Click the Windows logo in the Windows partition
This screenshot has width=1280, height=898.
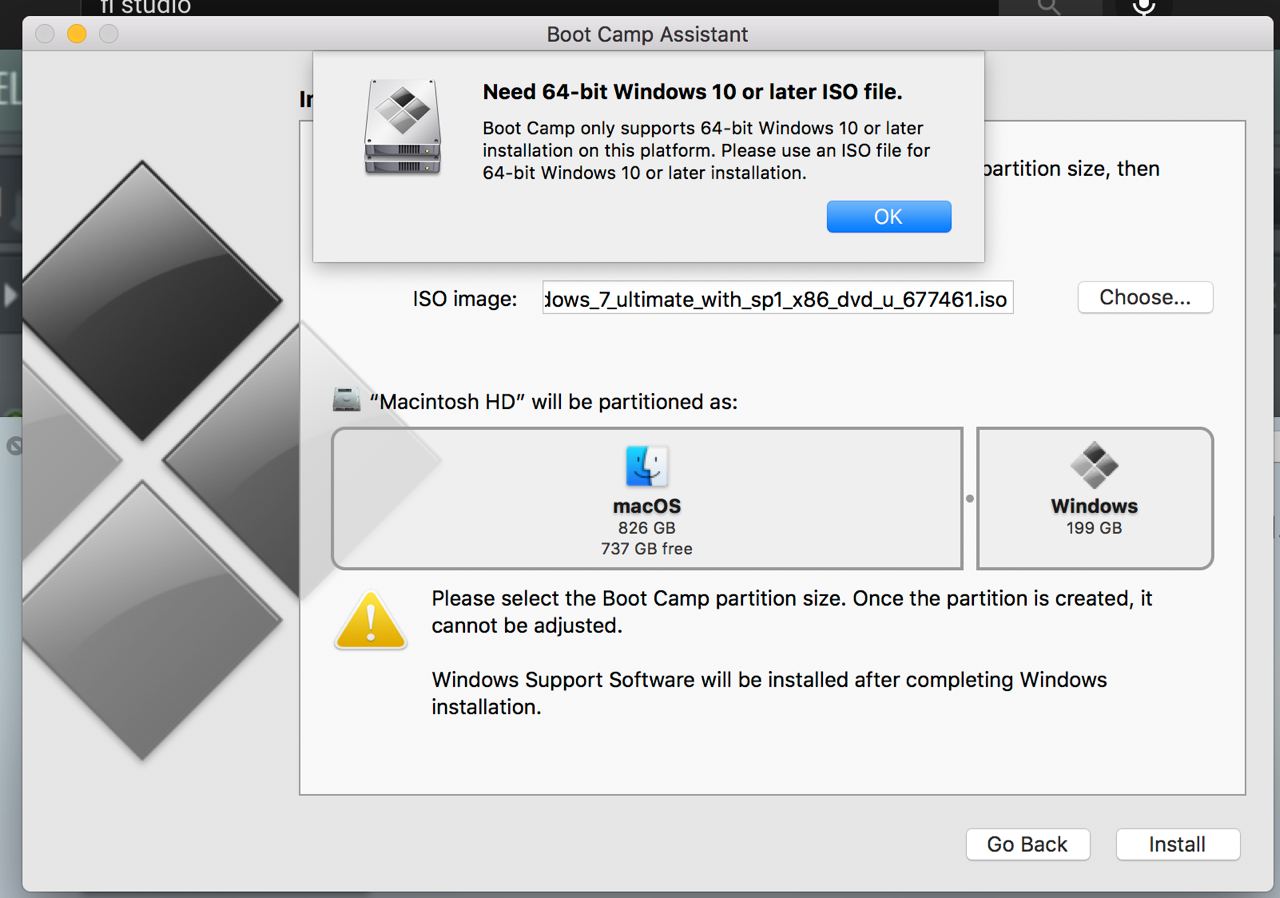coord(1094,465)
